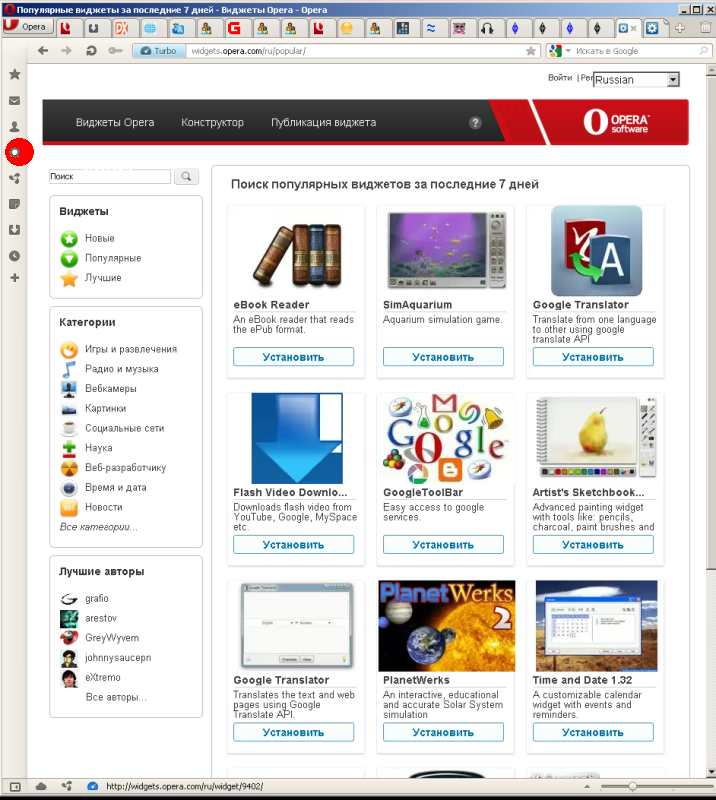Click the address bar URL field
This screenshot has width=716, height=800.
point(356,51)
